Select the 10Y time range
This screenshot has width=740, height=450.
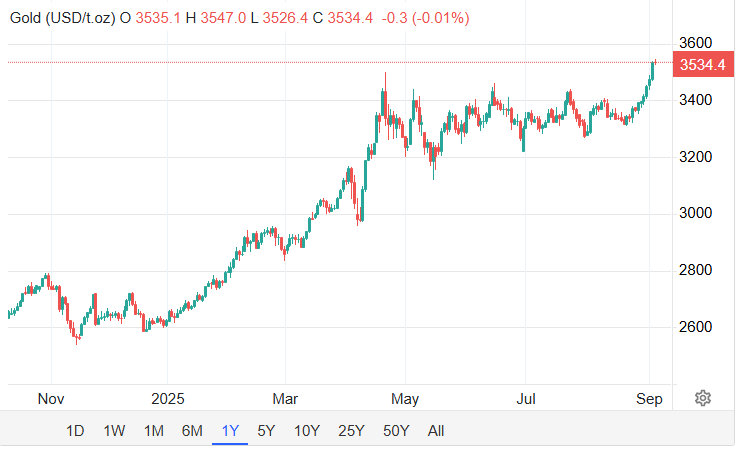tap(306, 431)
